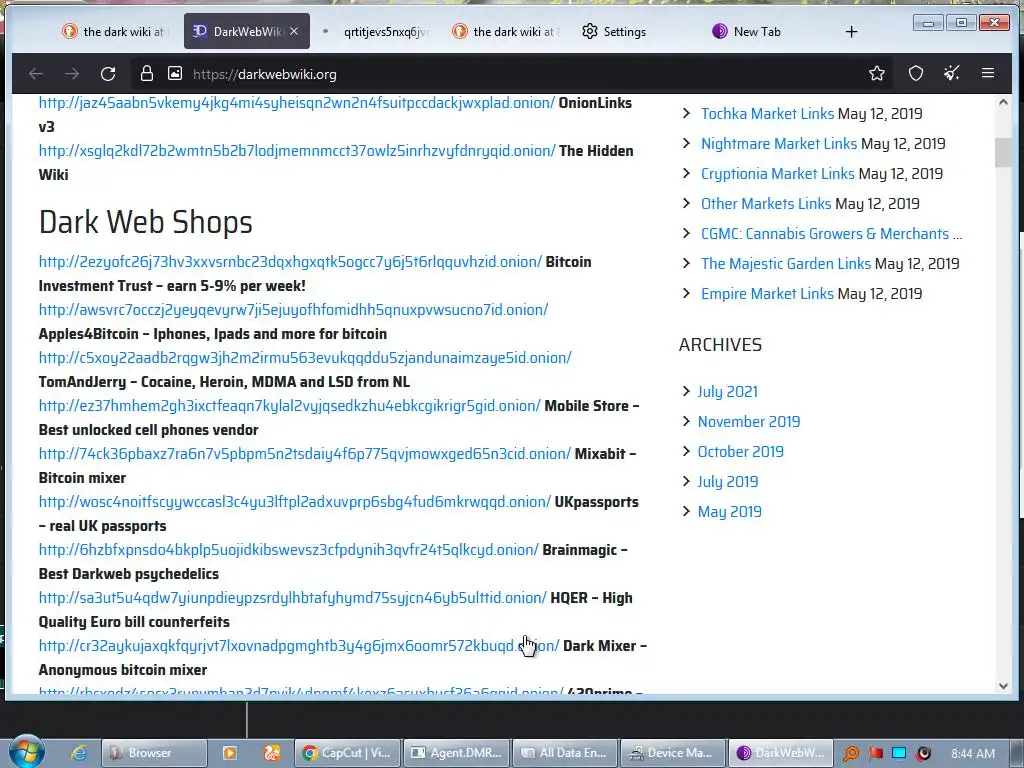Open the media player taskbar icon
Image resolution: width=1024 pixels, height=768 pixels.
tap(230, 753)
